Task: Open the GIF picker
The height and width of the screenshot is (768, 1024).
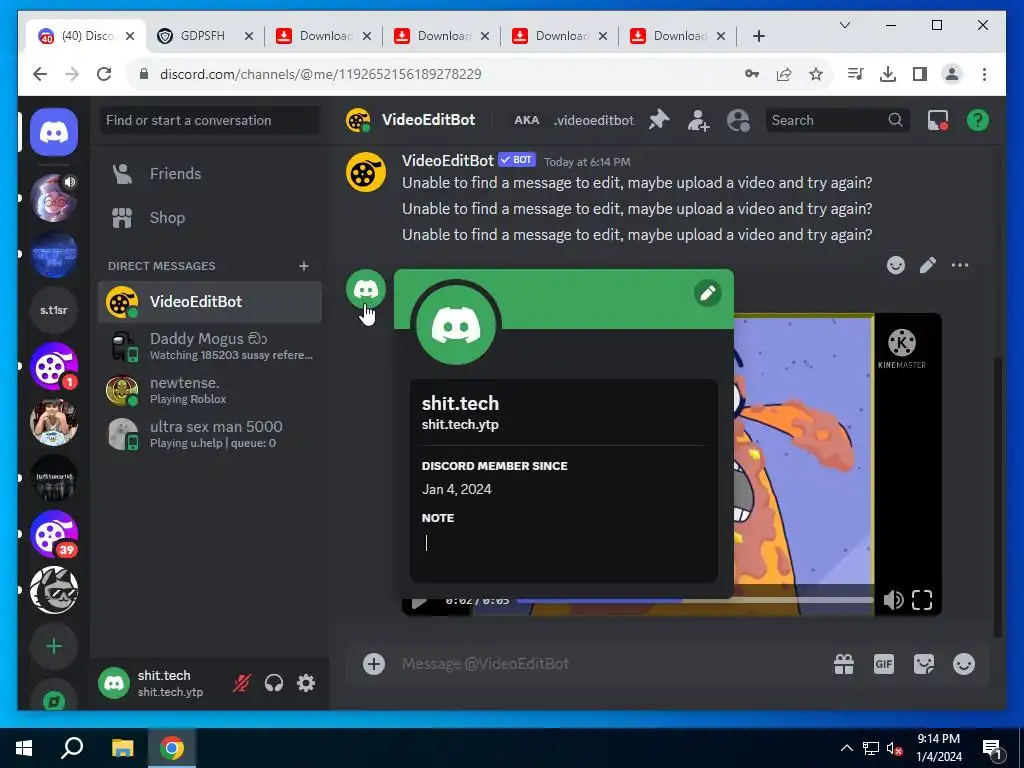Action: 884,664
